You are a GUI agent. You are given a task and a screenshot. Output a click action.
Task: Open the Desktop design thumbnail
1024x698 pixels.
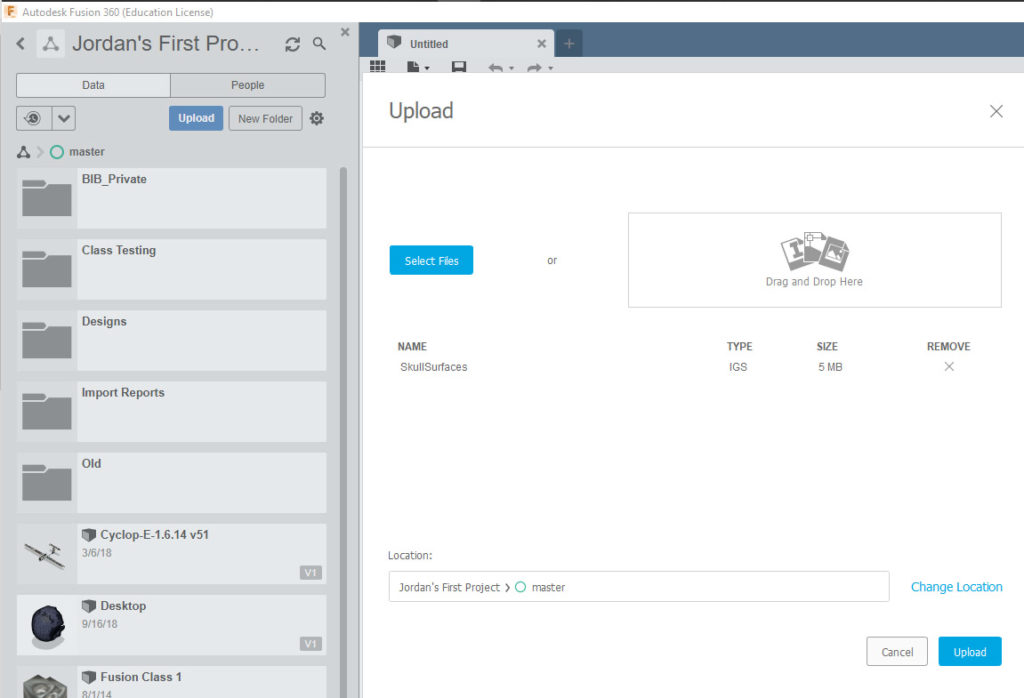(47, 624)
